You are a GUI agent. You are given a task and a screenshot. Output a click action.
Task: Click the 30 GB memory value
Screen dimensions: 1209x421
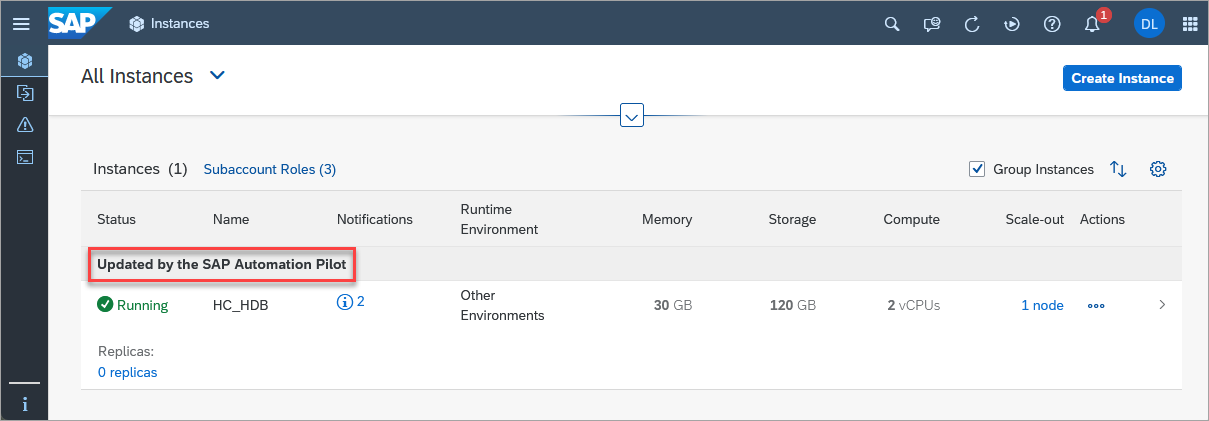tap(672, 305)
